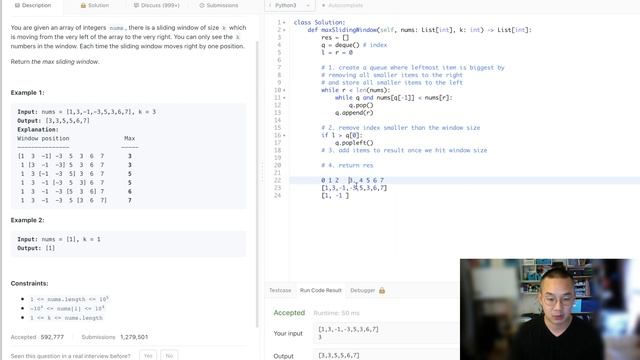Click the Your input value box
Screen dimensions: 640x360
386,333
